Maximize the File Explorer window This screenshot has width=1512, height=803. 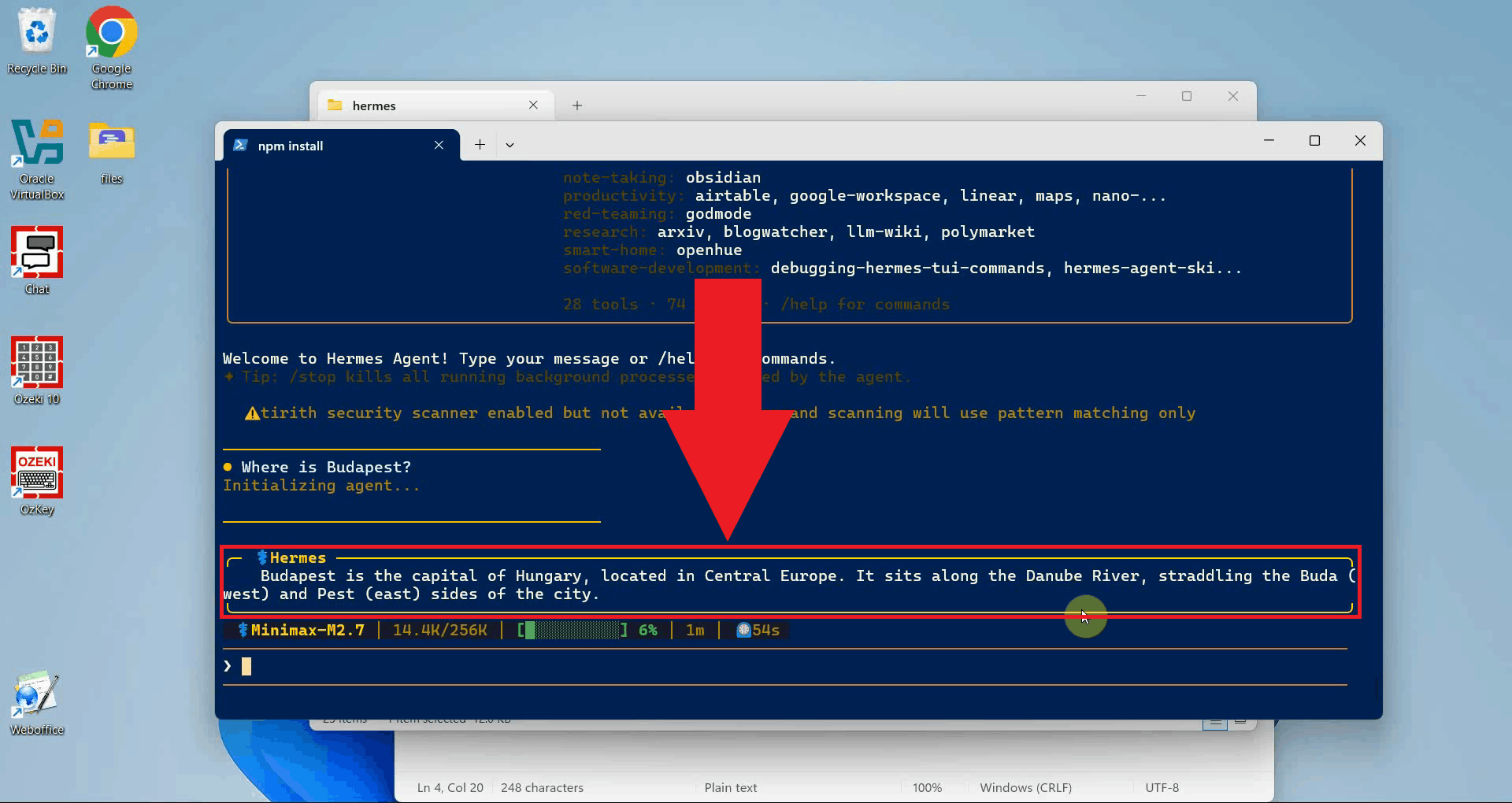click(1187, 96)
